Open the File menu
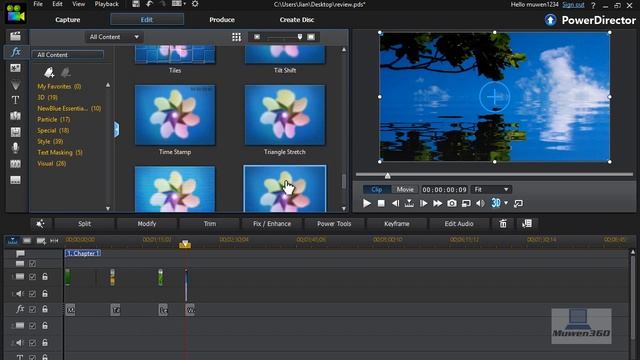The width and height of the screenshot is (640, 360). [38, 4]
